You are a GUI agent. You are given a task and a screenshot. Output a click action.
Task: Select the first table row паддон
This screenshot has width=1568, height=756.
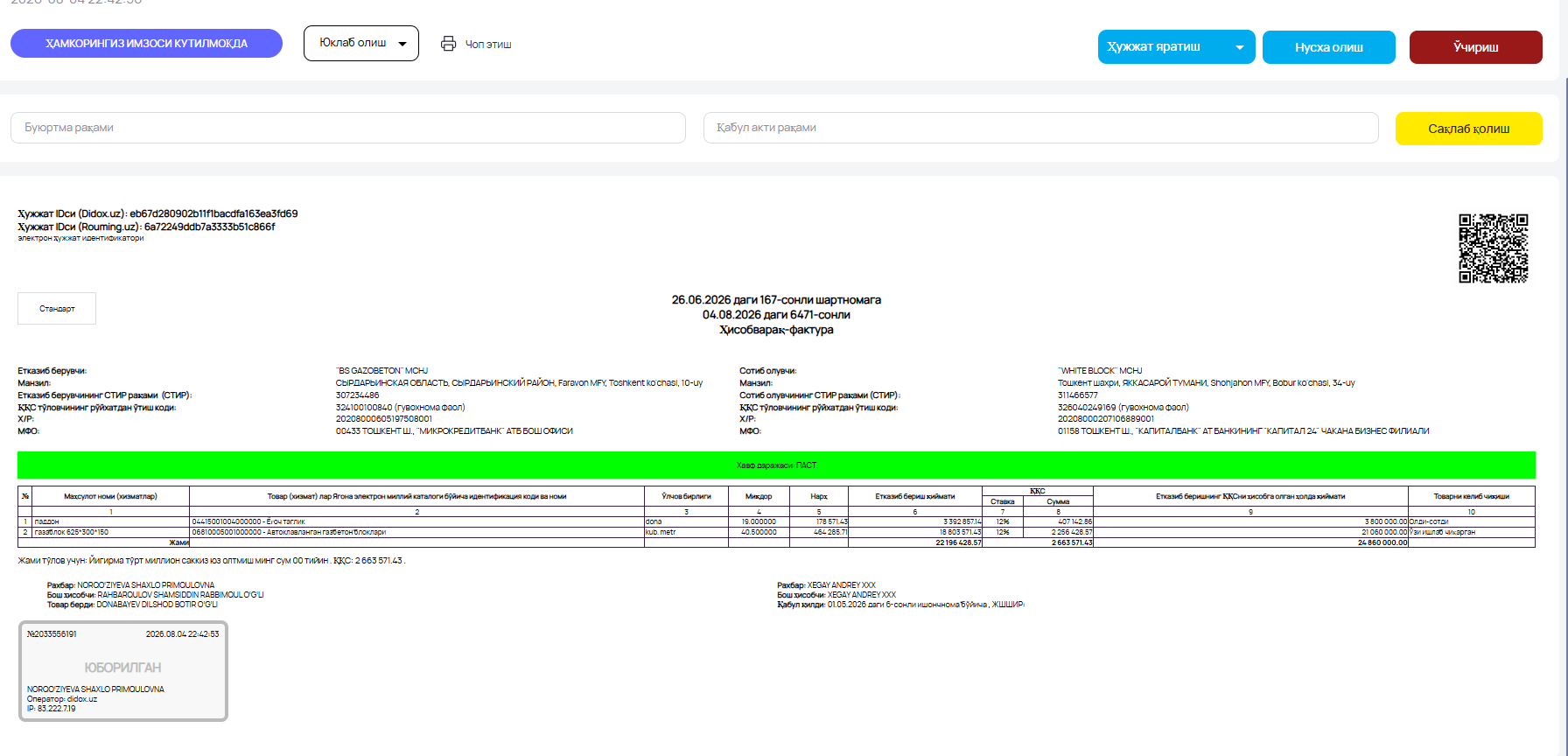click(x=776, y=521)
